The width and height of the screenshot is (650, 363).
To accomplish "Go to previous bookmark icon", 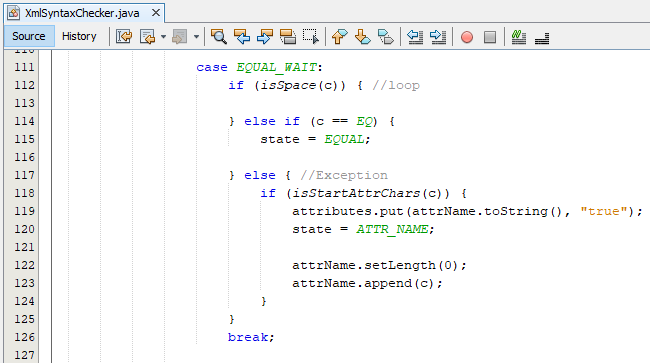I will [x=340, y=36].
